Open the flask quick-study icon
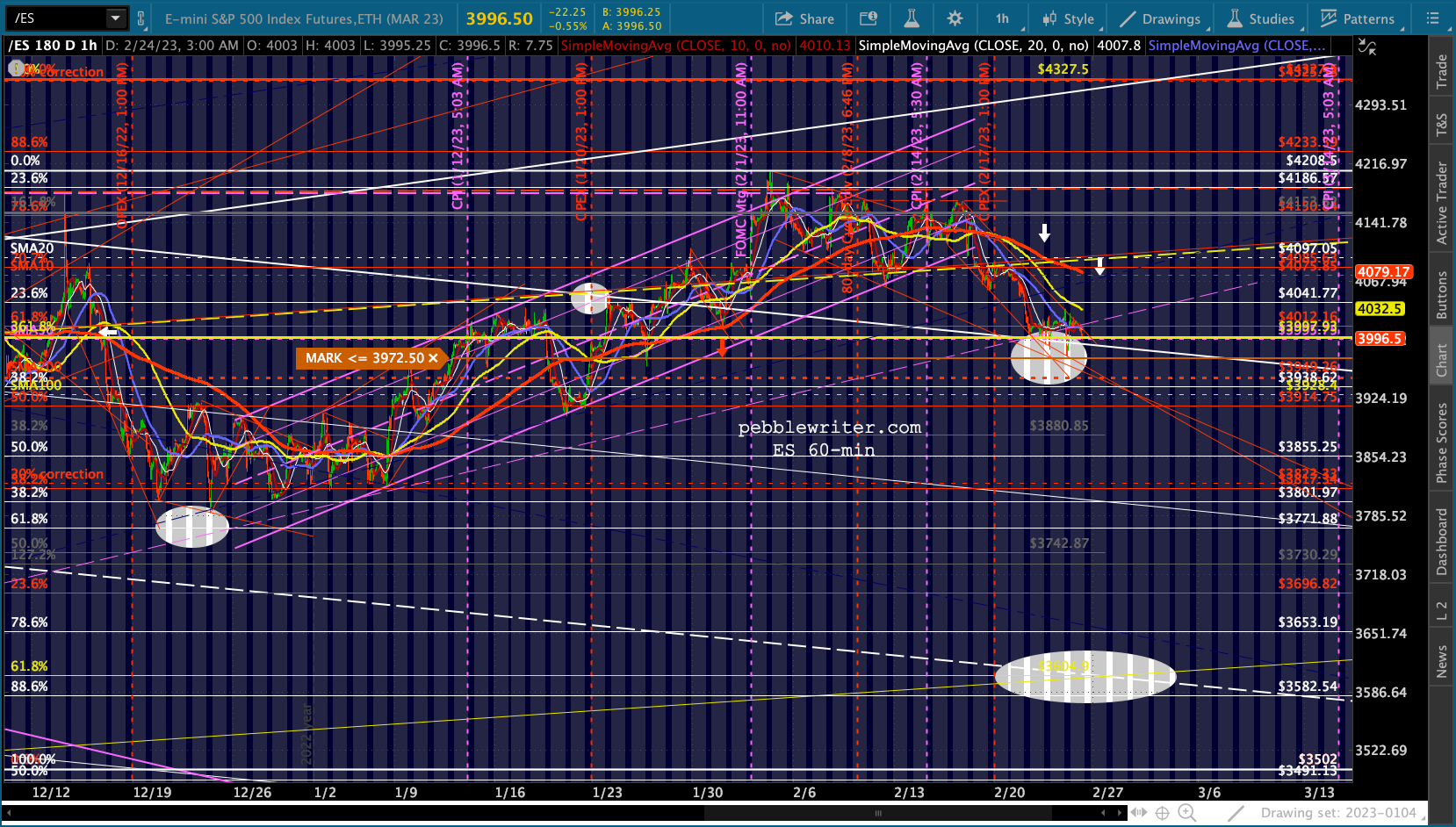Viewport: 1456px width, 827px height. pos(912,18)
